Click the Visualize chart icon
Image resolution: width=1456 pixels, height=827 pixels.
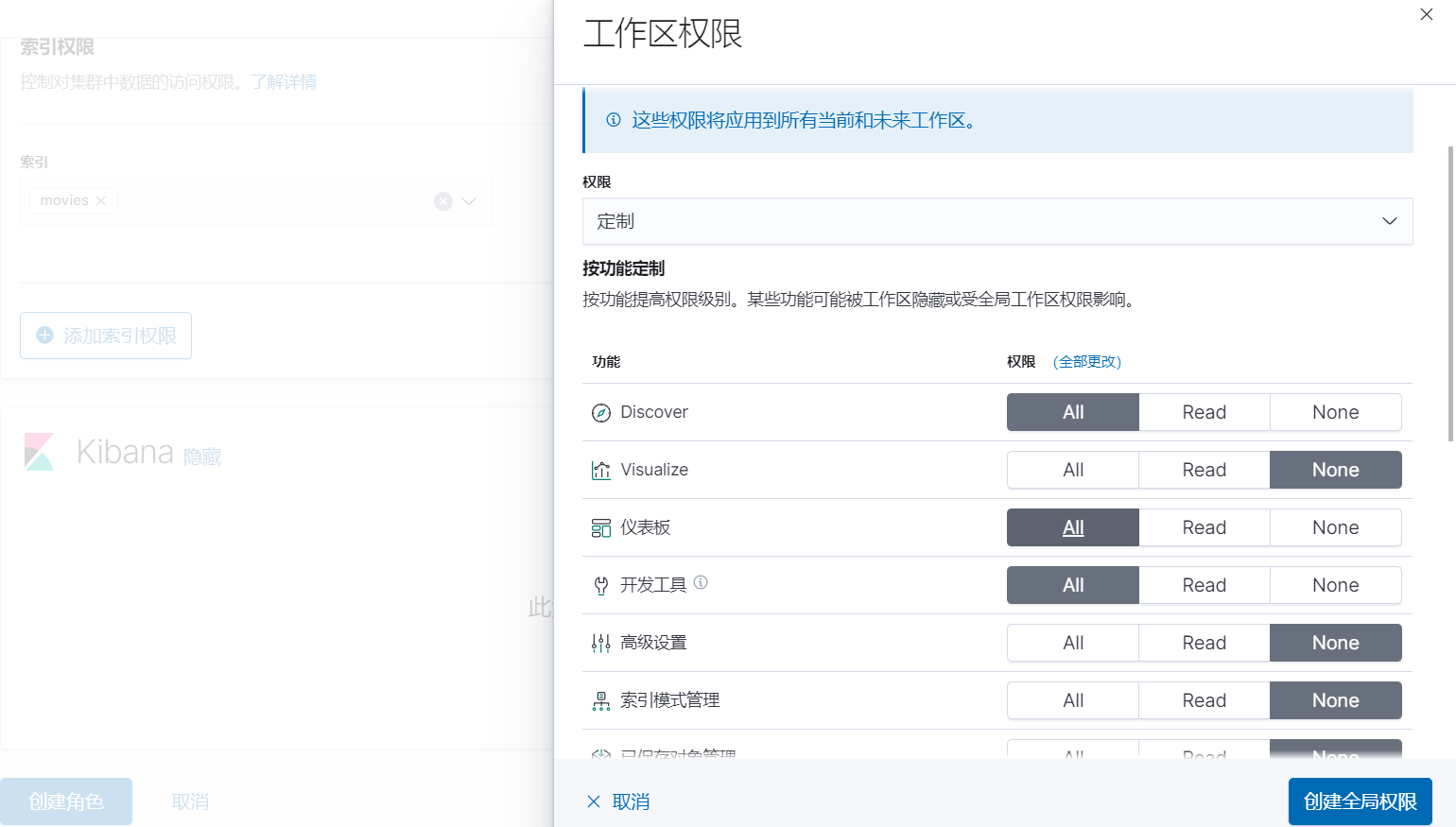pos(601,471)
